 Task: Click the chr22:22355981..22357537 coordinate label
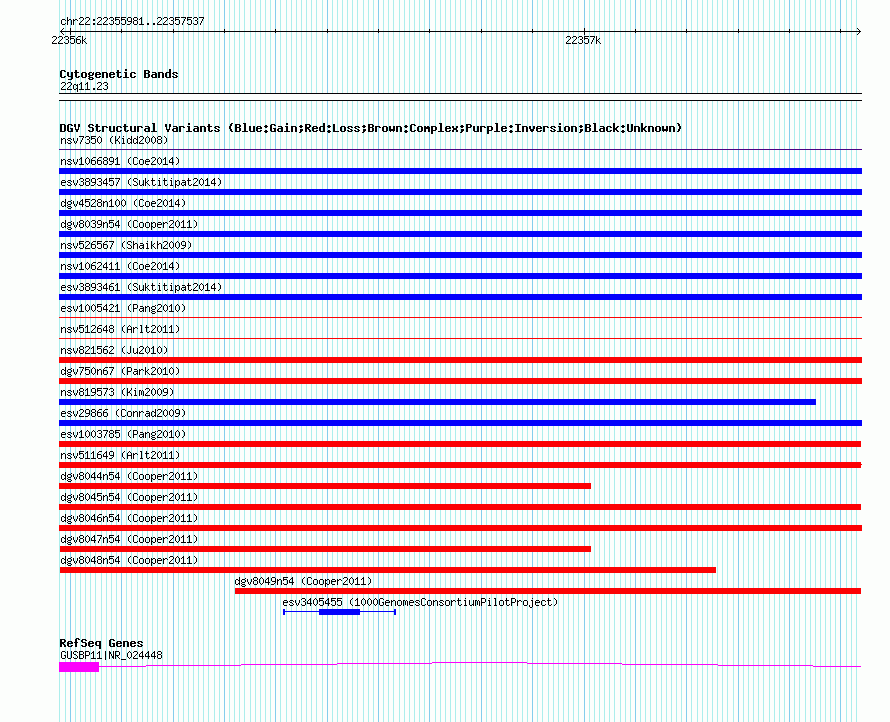point(132,22)
